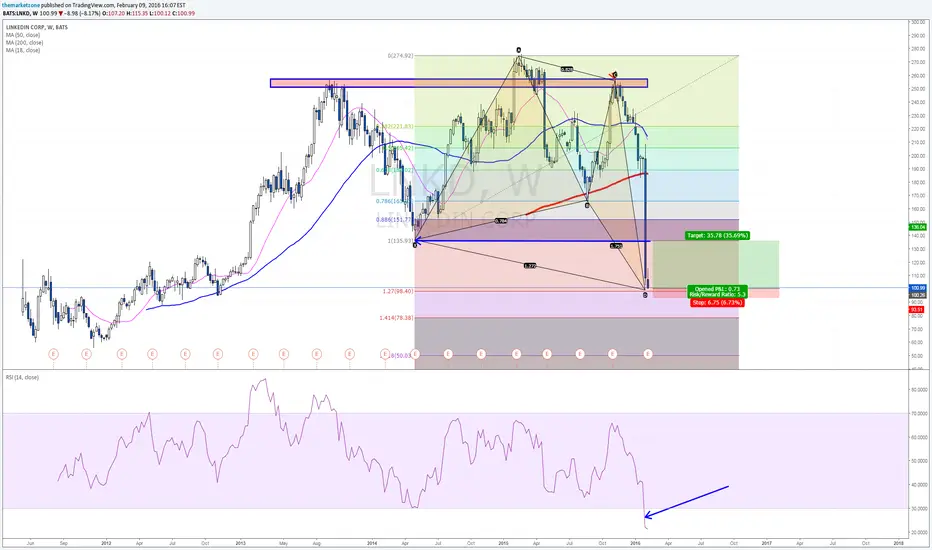Click the harmonic pattern X point at 135.93
The width and height of the screenshot is (932, 550).
[x=414, y=245]
